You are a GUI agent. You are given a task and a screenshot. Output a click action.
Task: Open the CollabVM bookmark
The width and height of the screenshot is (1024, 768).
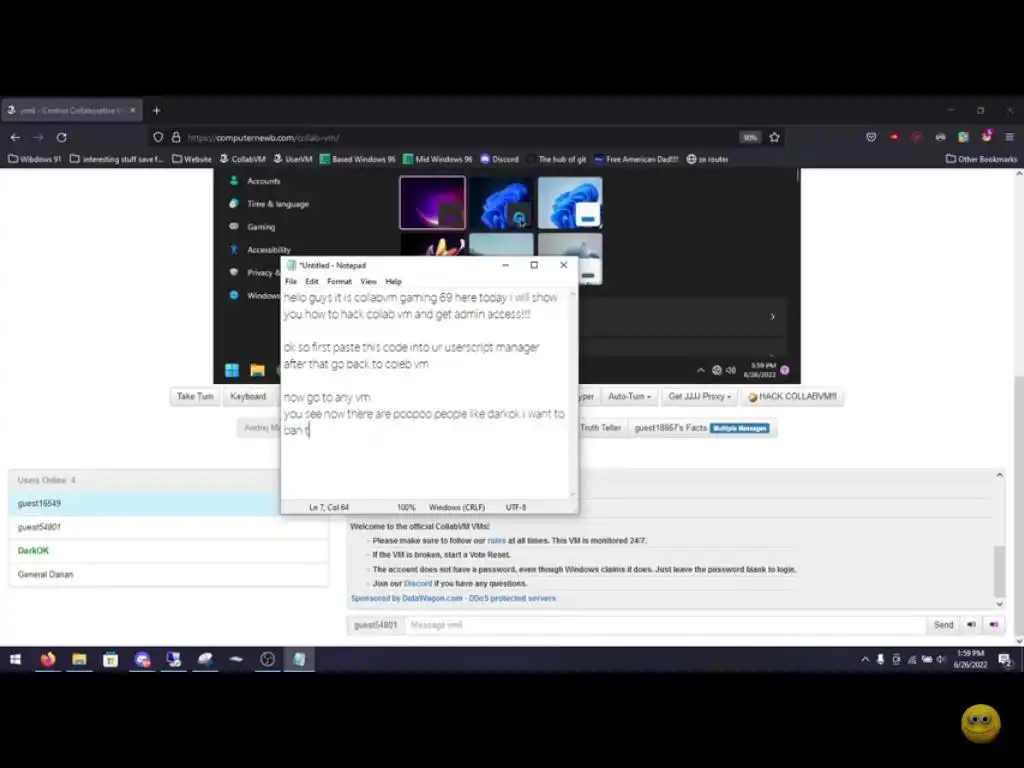point(242,159)
